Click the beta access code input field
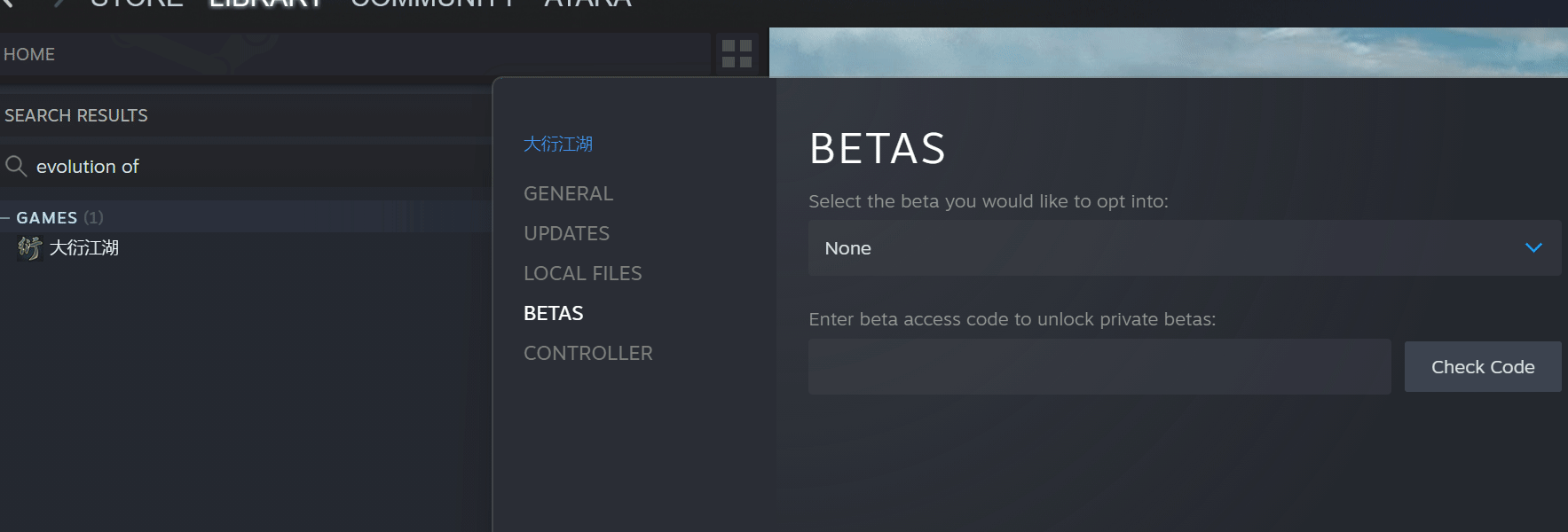Image resolution: width=1568 pixels, height=532 pixels. [x=1099, y=367]
